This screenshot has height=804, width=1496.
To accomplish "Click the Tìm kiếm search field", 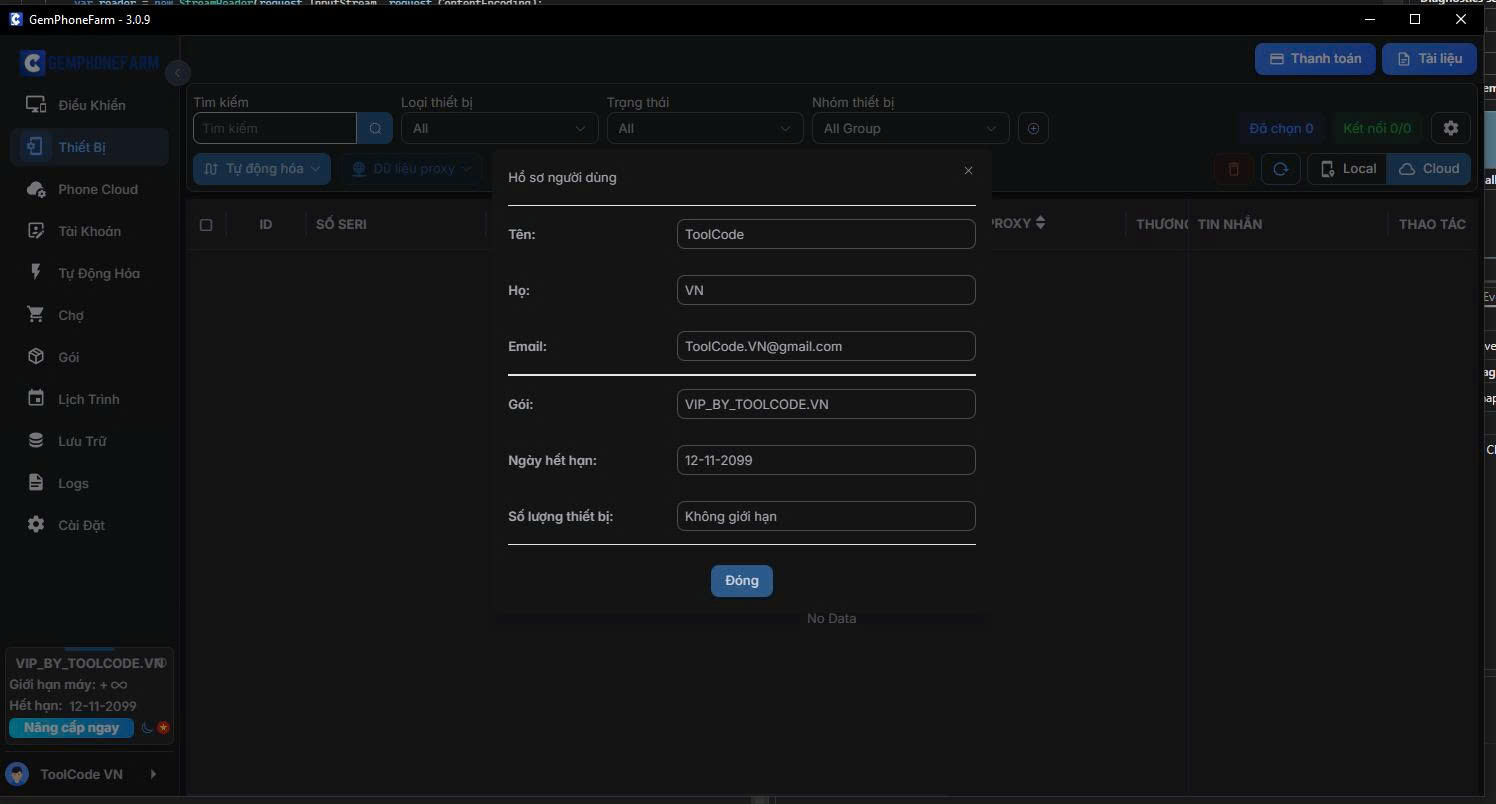I will [x=275, y=128].
